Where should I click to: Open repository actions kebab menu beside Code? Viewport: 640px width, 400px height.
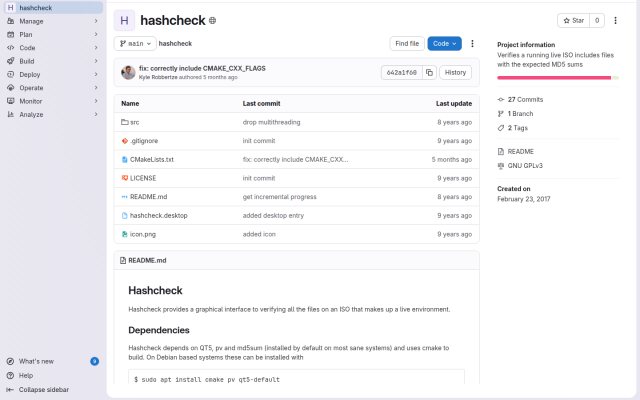pos(472,44)
